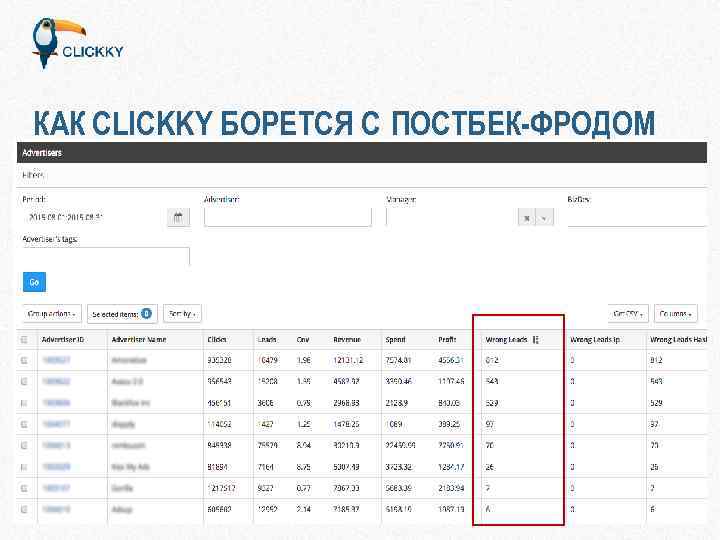Screen dimensions: 720x540
Task: Click the BizDev filter input field
Action: tap(636, 217)
